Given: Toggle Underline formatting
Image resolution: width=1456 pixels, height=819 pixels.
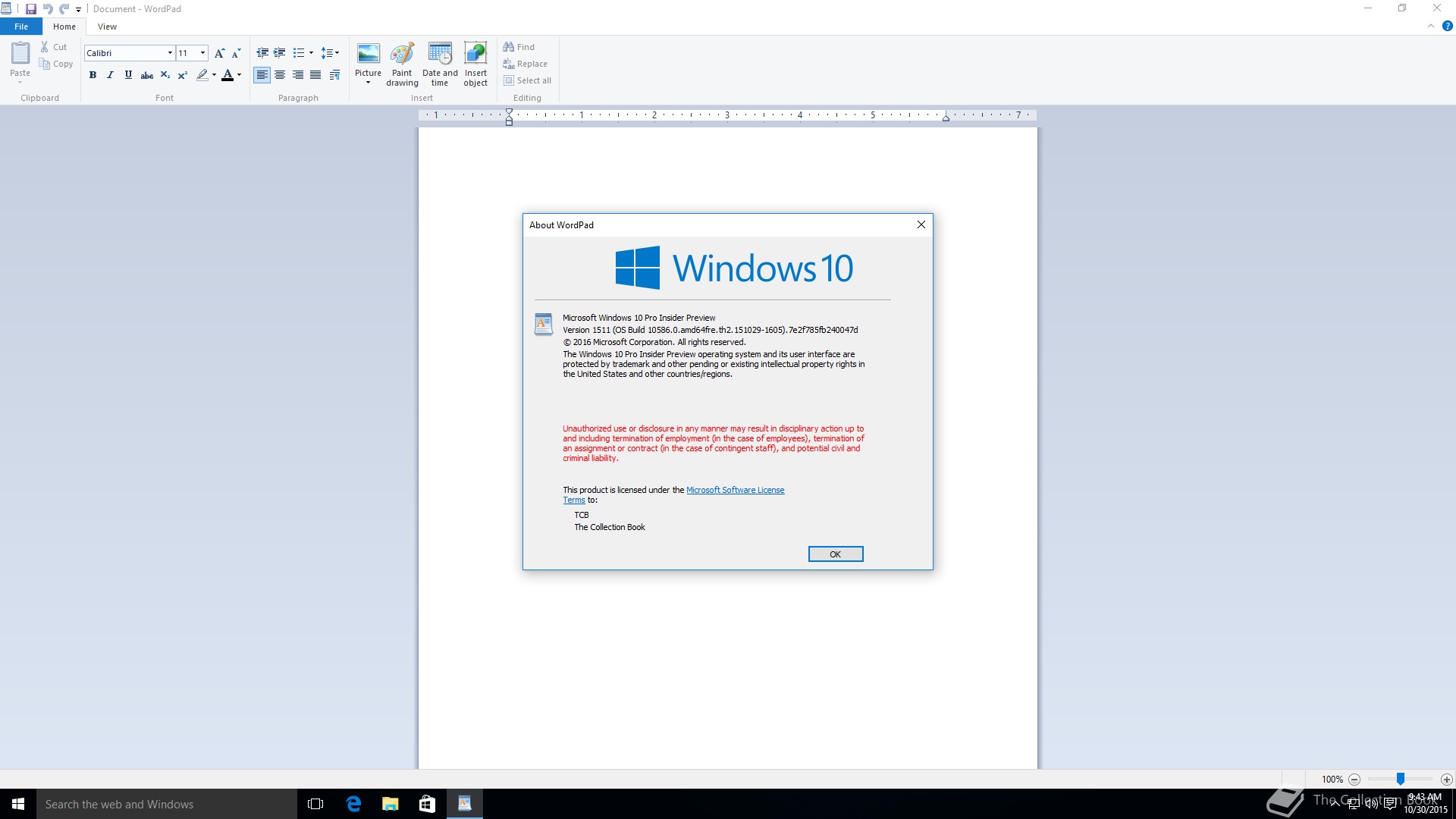Looking at the screenshot, I should click(x=128, y=75).
